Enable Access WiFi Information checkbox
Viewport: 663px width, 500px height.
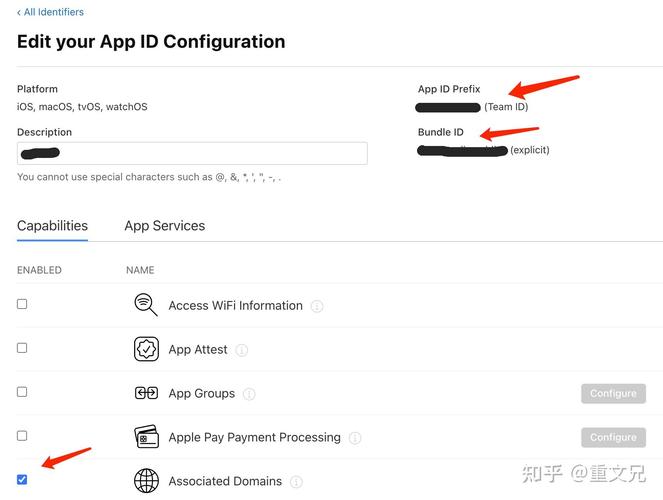(x=22, y=304)
